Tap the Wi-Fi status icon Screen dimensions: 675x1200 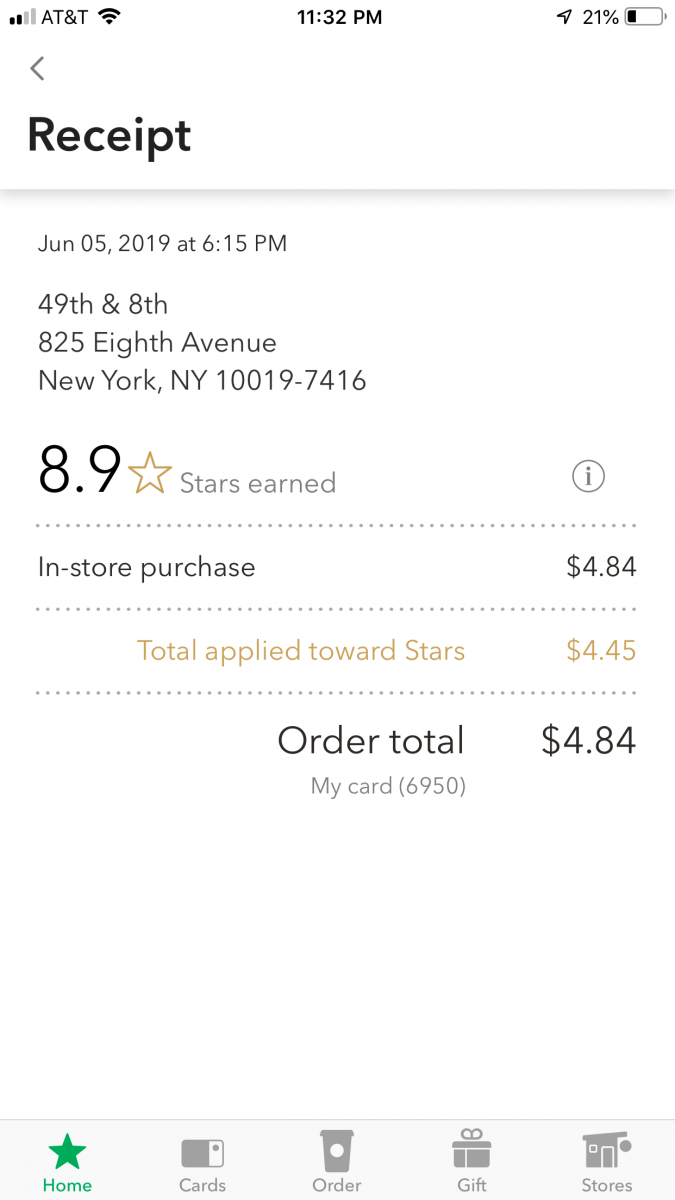tap(109, 17)
